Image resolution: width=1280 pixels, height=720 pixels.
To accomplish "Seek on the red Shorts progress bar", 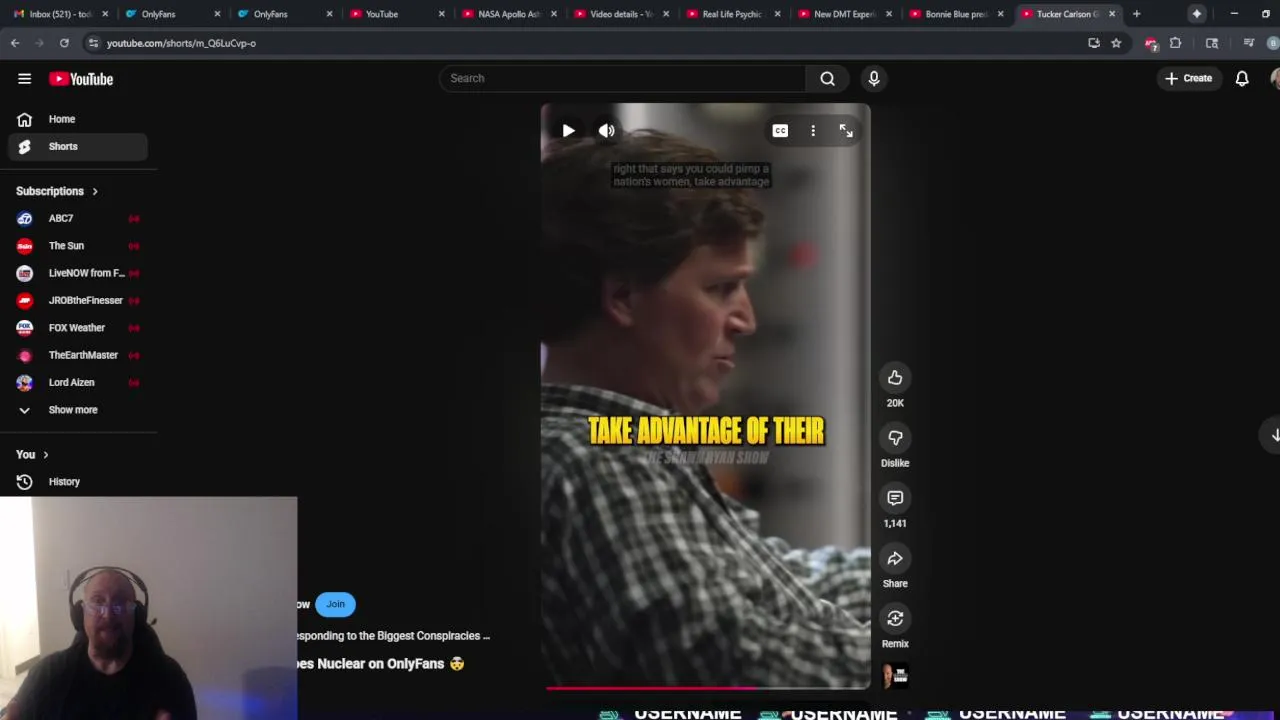I will click(706, 688).
